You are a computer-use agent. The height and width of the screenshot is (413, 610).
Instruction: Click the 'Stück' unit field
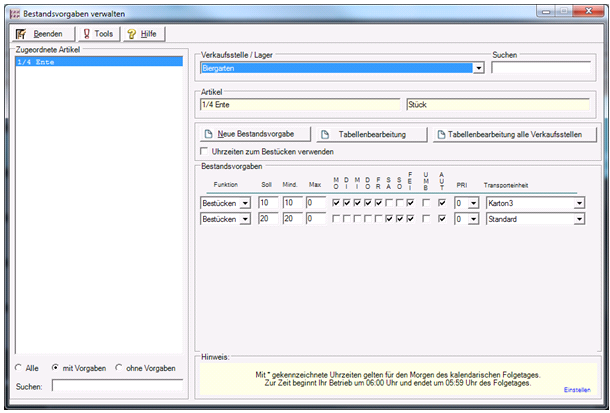point(498,105)
